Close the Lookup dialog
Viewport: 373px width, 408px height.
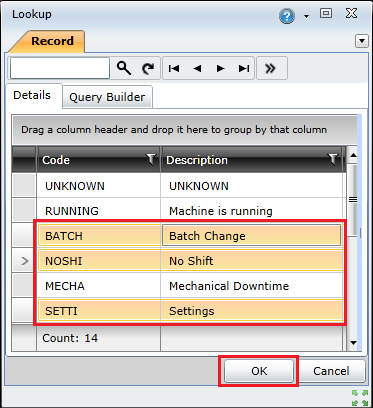tap(351, 13)
